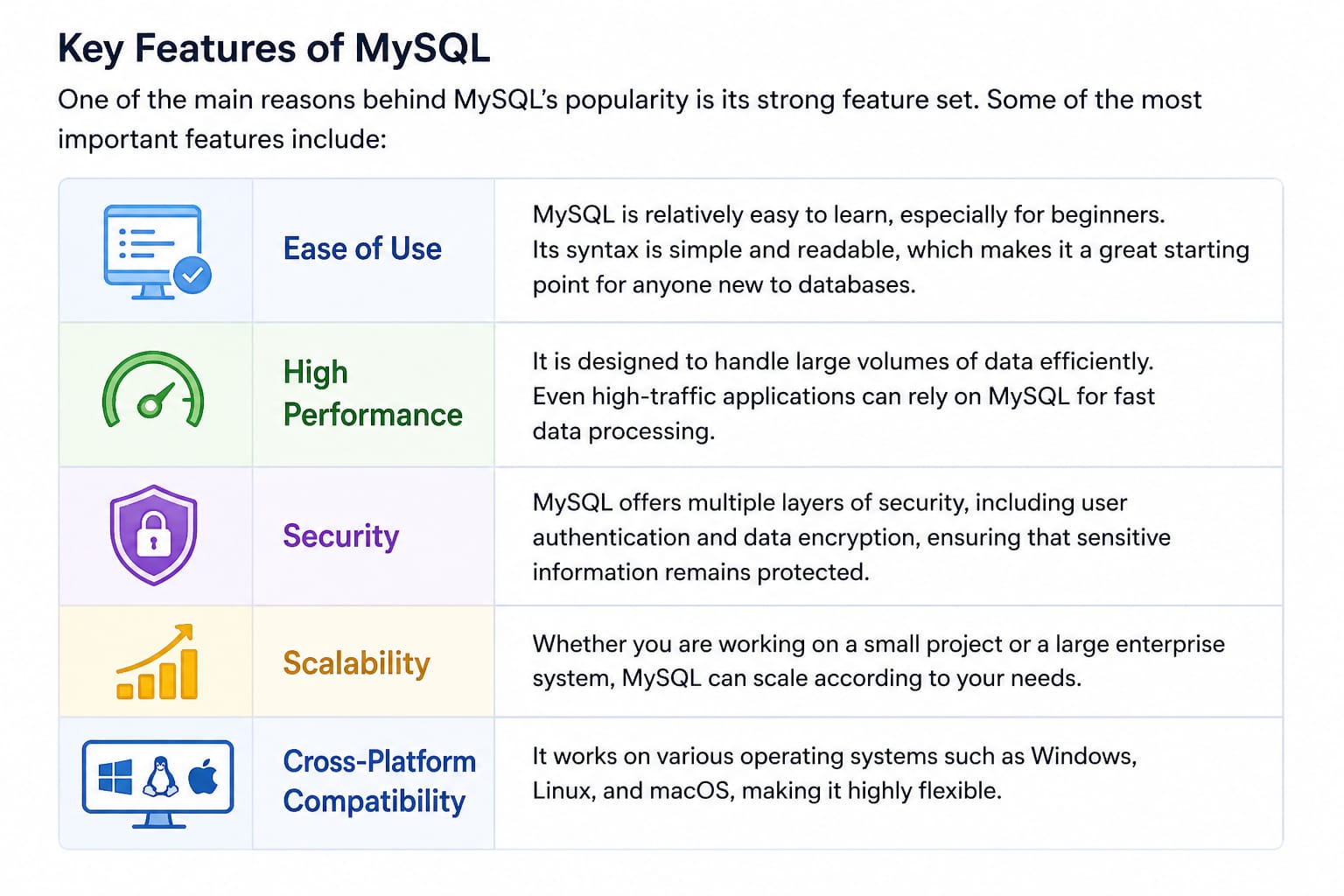Screen dimensions: 1344x896
Task: Click the intro paragraph about MySQL's popularity
Action: click(x=629, y=119)
